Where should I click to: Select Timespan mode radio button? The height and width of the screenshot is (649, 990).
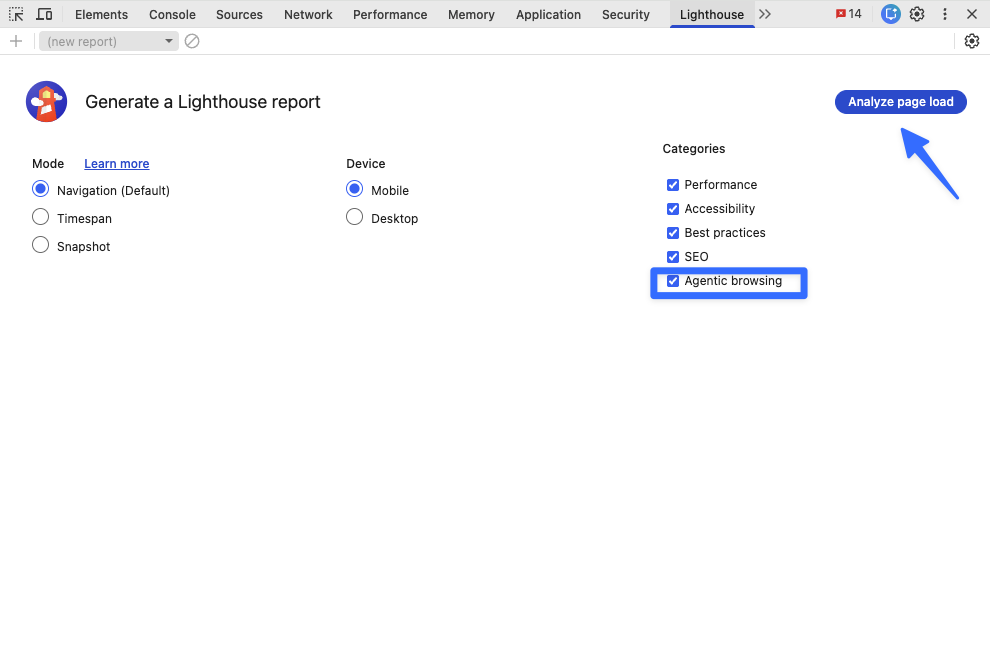tap(40, 217)
